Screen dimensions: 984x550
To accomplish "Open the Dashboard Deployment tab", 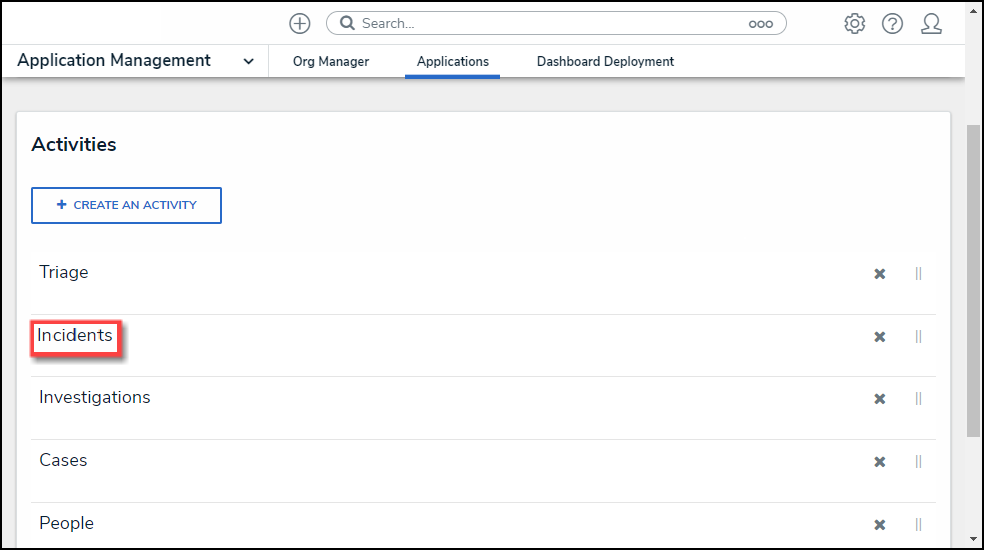I will coord(605,62).
